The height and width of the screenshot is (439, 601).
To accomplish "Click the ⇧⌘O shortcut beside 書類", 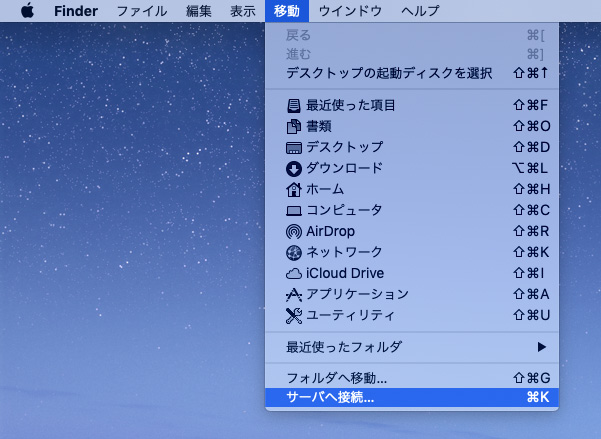I will point(532,126).
